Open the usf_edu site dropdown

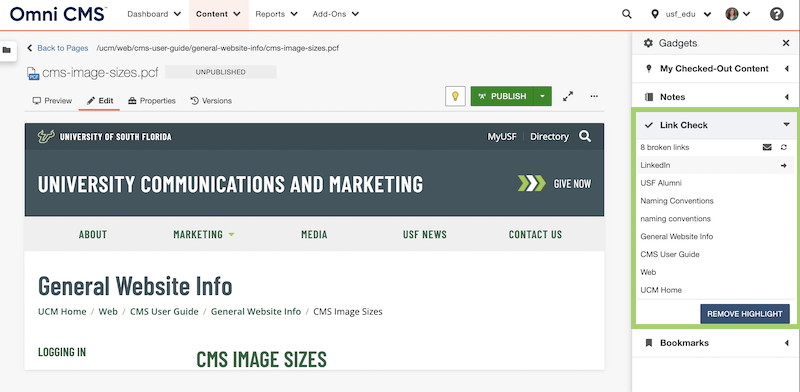(688, 14)
